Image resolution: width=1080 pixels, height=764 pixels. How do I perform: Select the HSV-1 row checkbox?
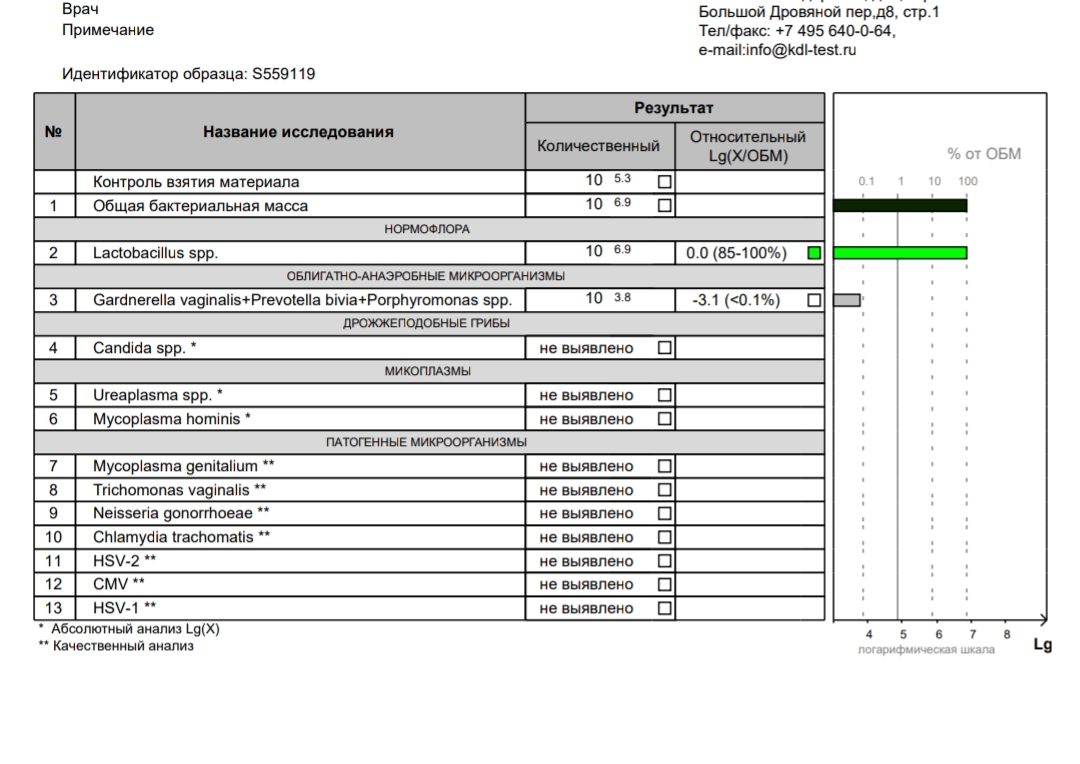click(x=665, y=608)
